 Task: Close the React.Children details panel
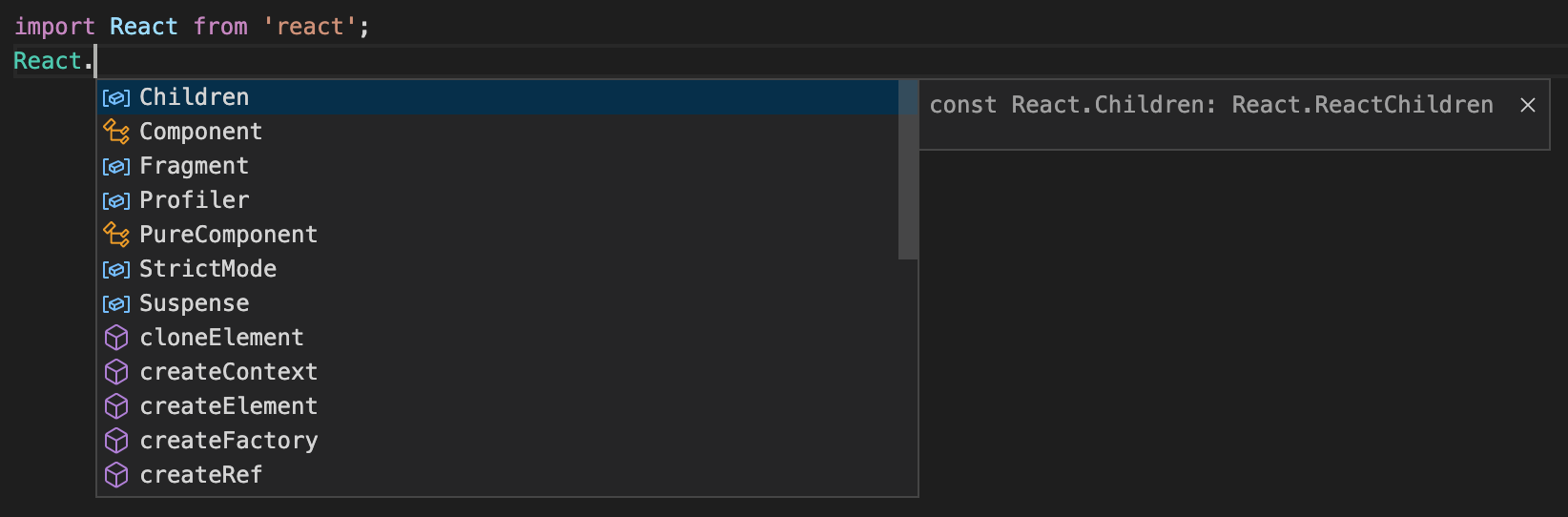(x=1528, y=105)
